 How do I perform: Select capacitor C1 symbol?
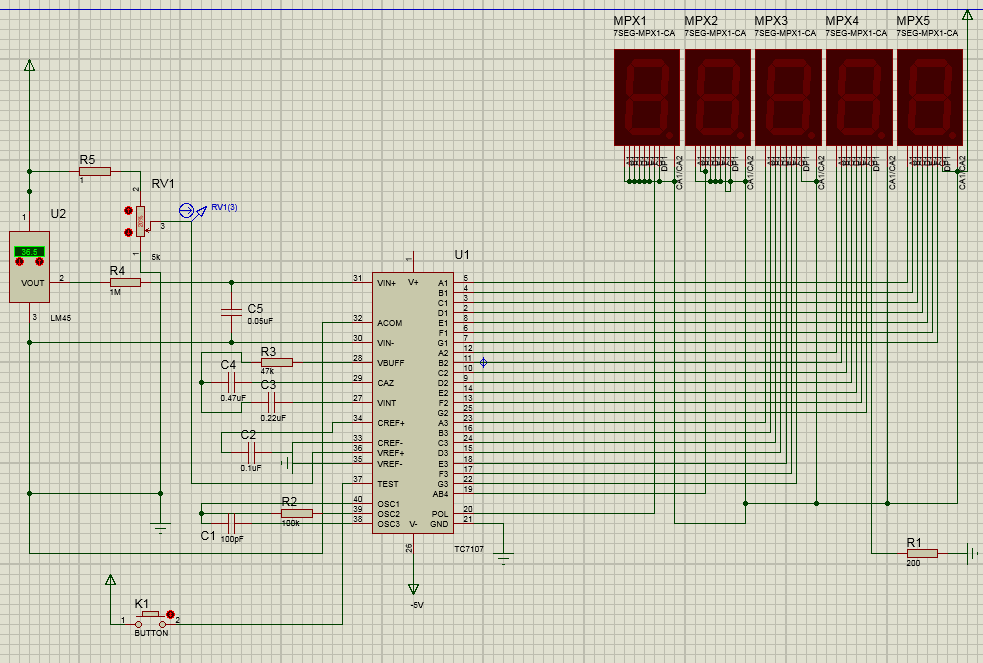point(231,523)
